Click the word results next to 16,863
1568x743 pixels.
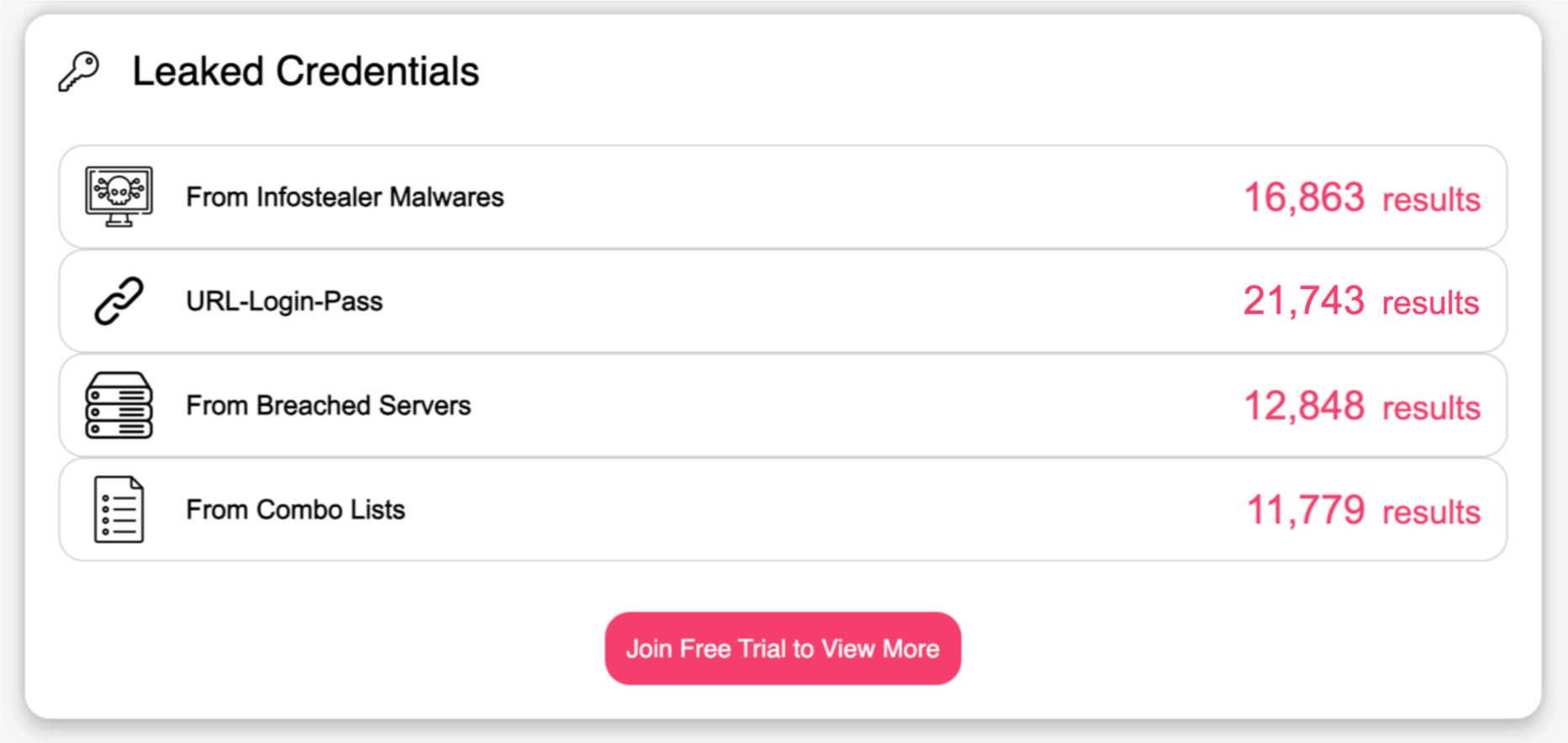[x=1431, y=200]
